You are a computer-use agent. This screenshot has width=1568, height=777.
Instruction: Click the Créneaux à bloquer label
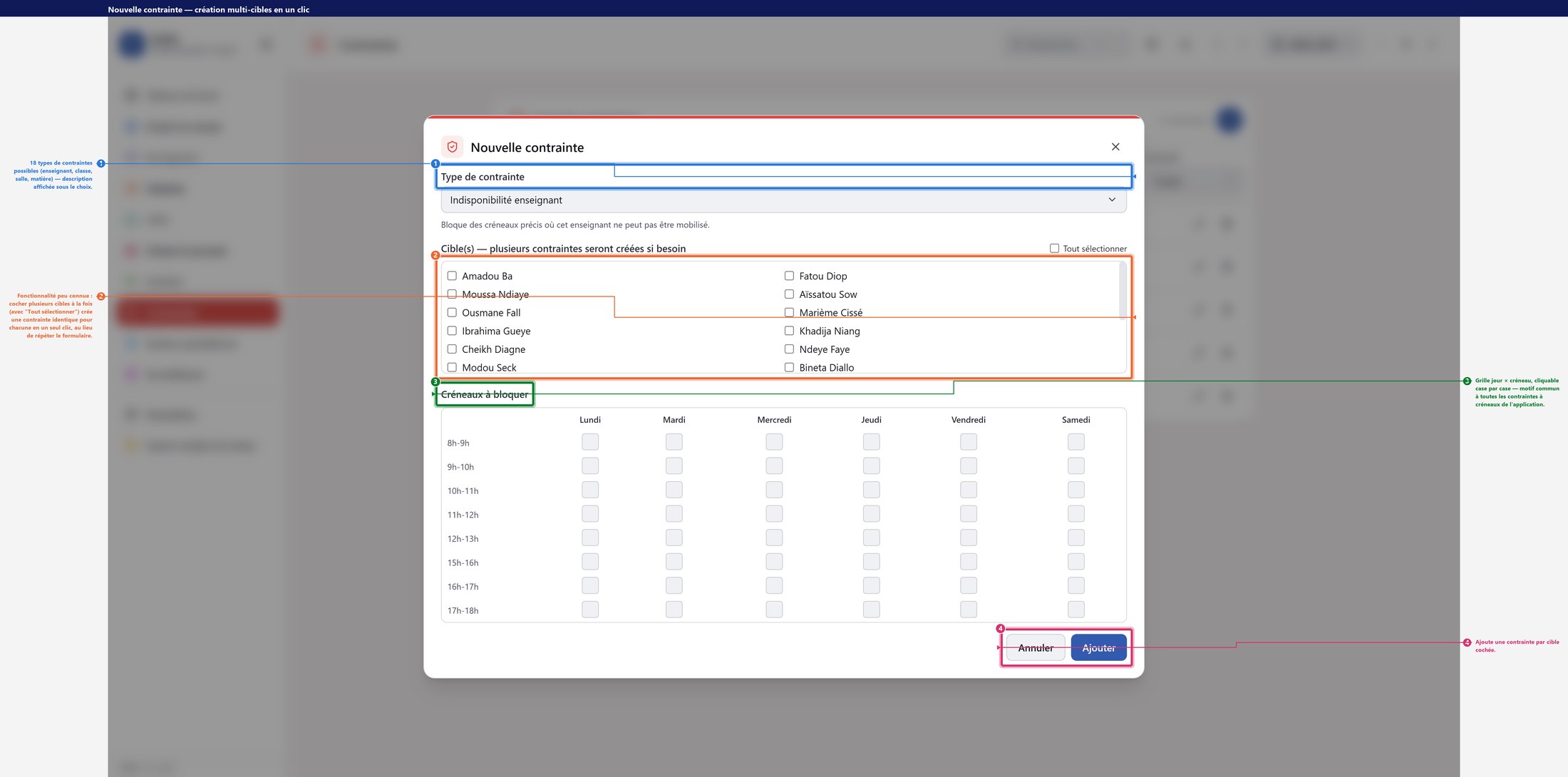point(485,394)
